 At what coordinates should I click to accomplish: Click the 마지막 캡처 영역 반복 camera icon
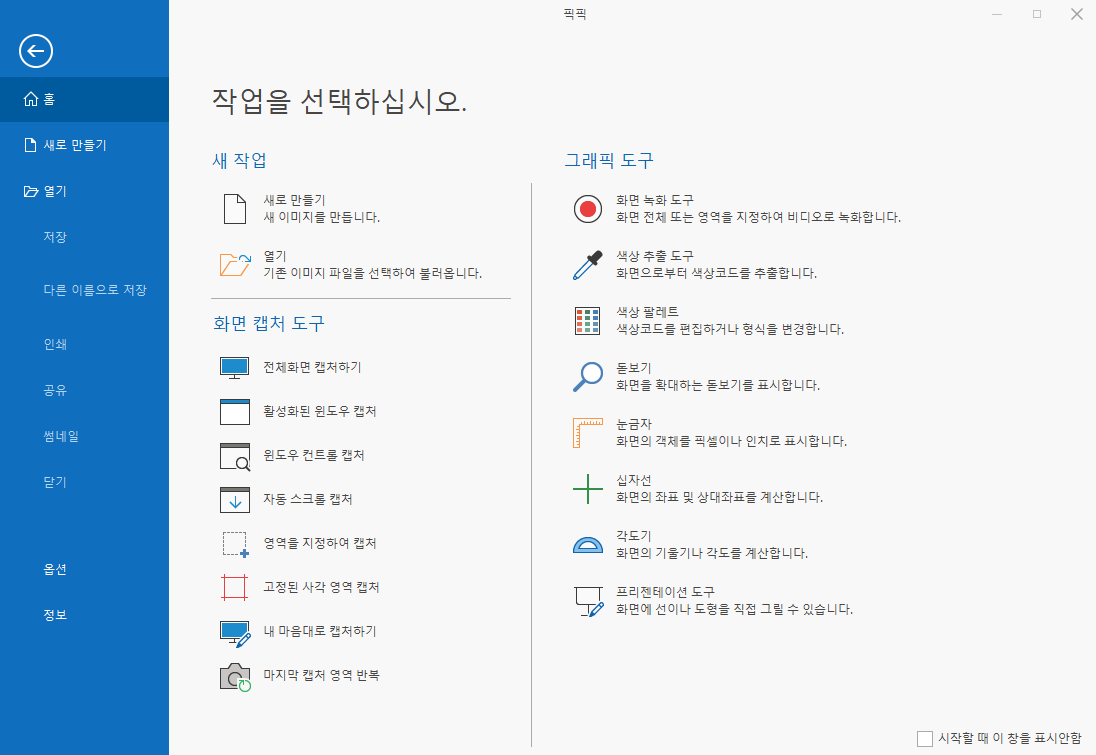coord(236,677)
